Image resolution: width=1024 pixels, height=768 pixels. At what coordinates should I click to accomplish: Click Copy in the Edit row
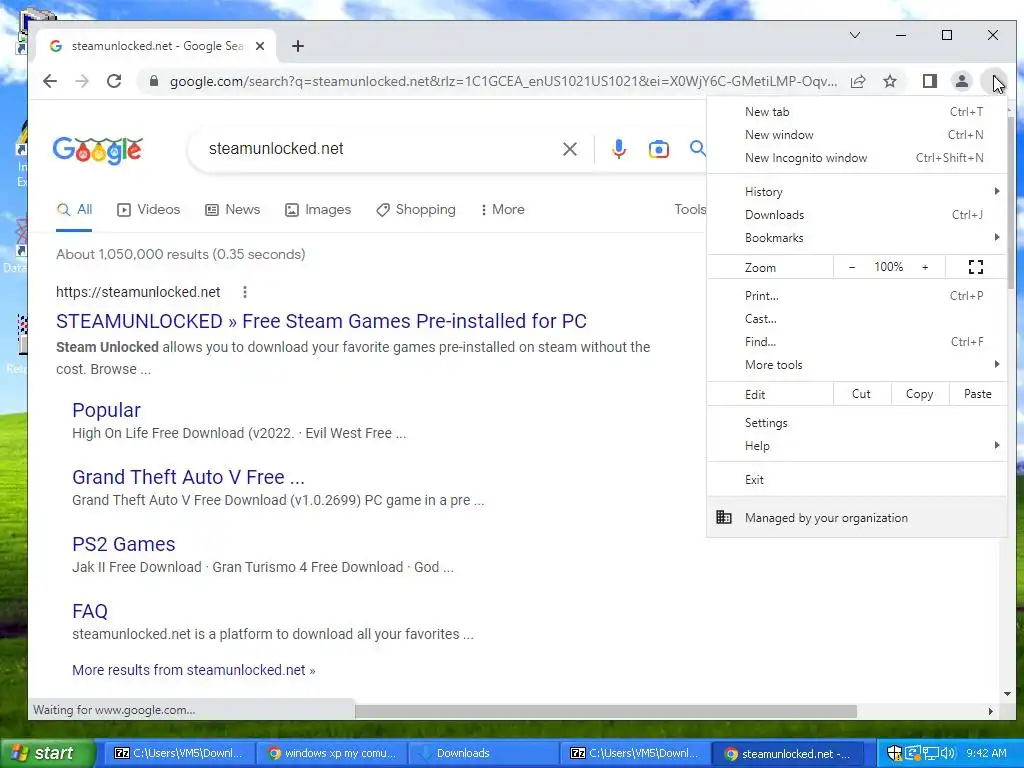(919, 394)
